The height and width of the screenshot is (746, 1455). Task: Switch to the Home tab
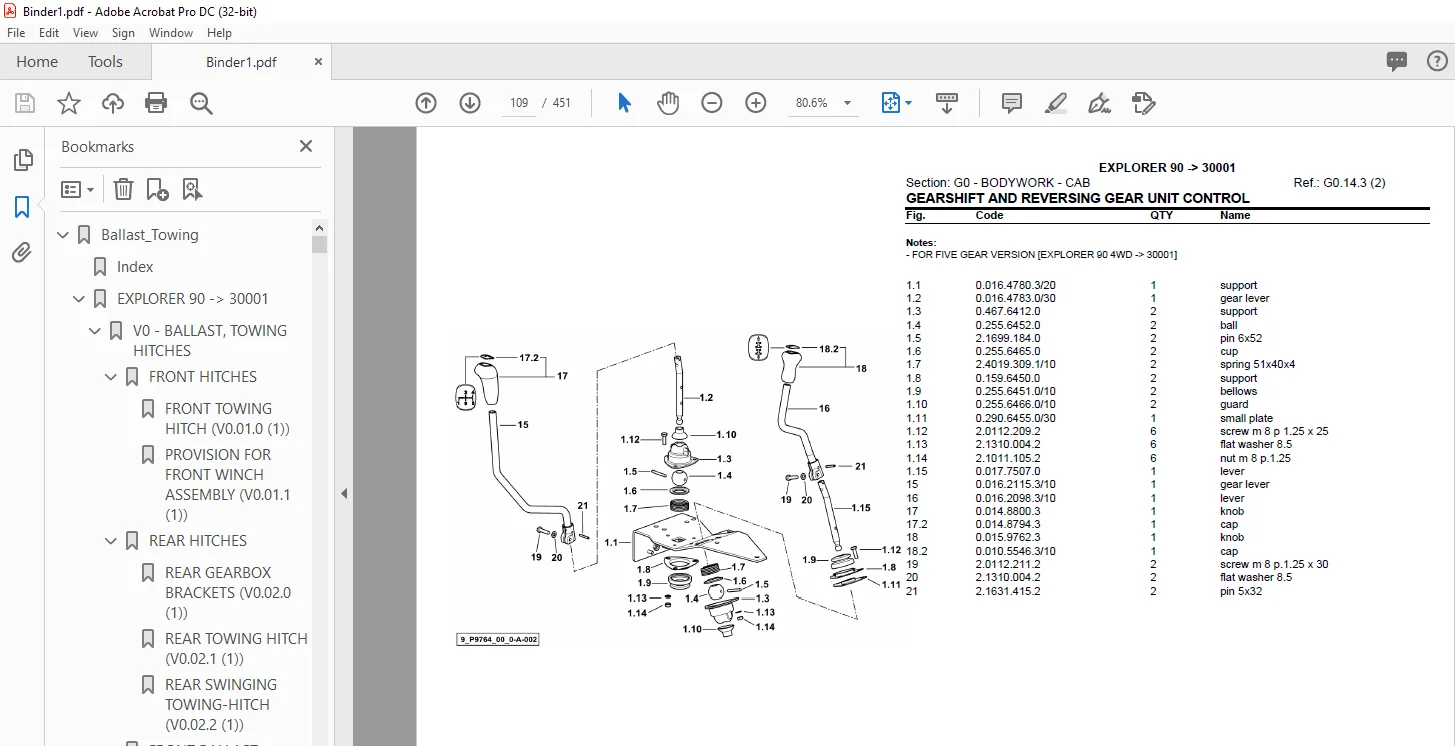coord(37,62)
